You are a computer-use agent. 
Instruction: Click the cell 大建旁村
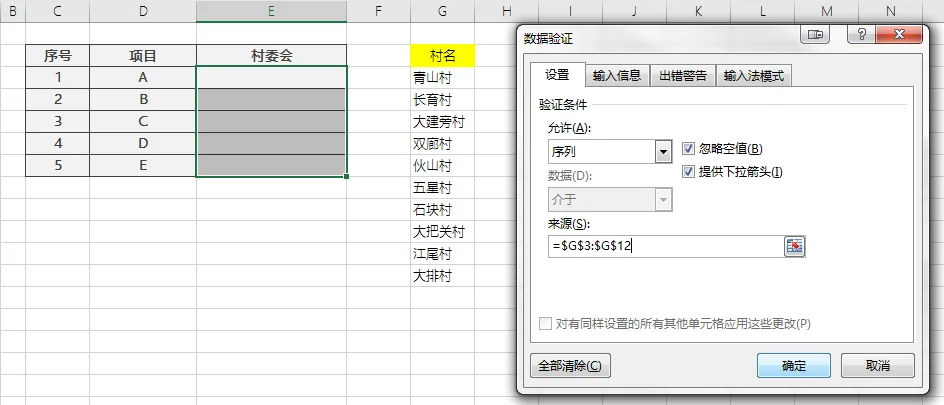click(442, 122)
